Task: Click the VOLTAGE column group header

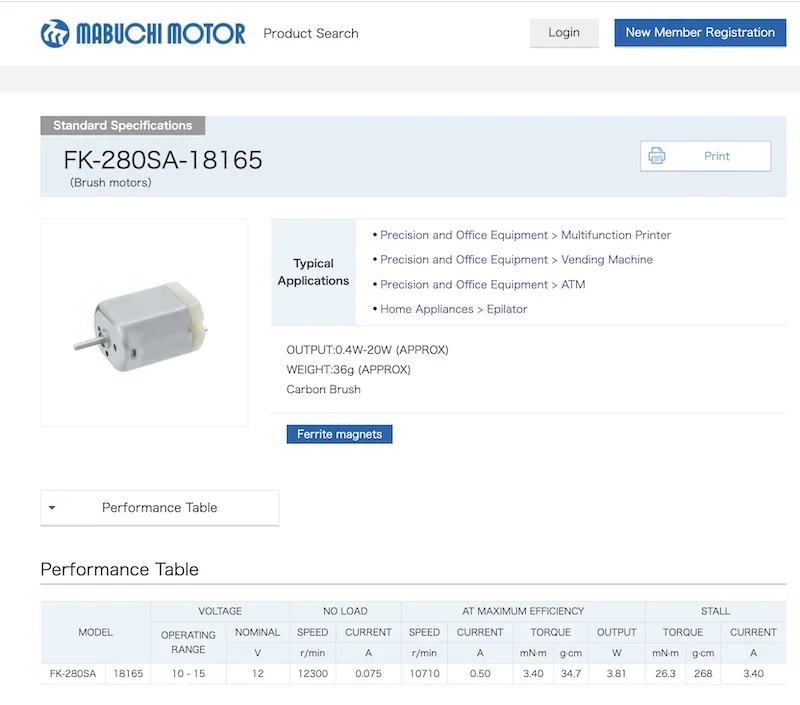Action: (x=220, y=611)
